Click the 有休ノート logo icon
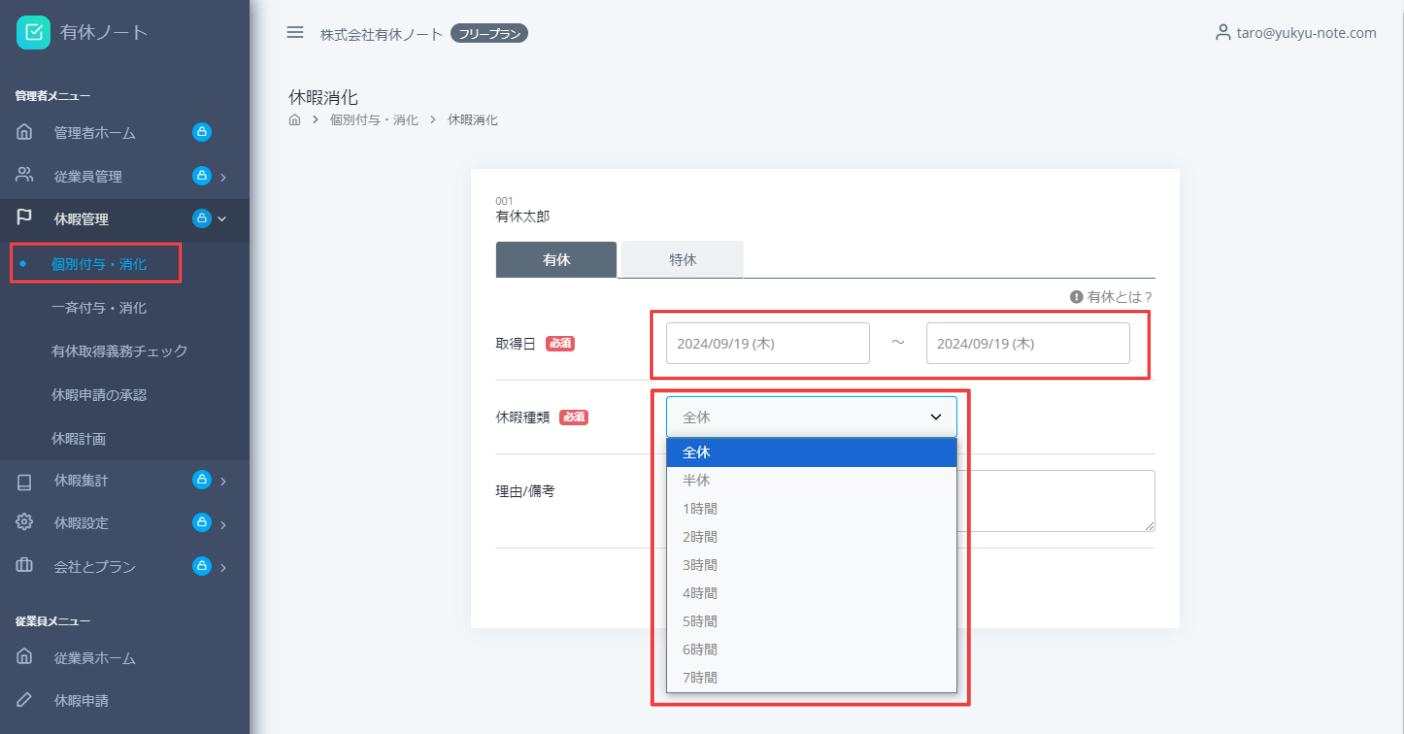 (33, 32)
